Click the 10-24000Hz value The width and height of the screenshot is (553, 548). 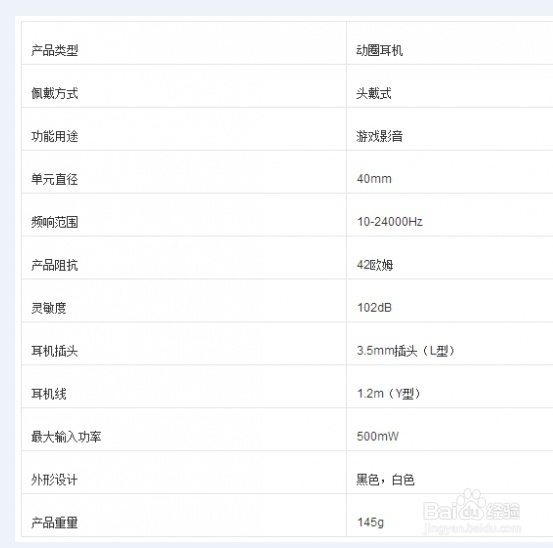click(390, 222)
